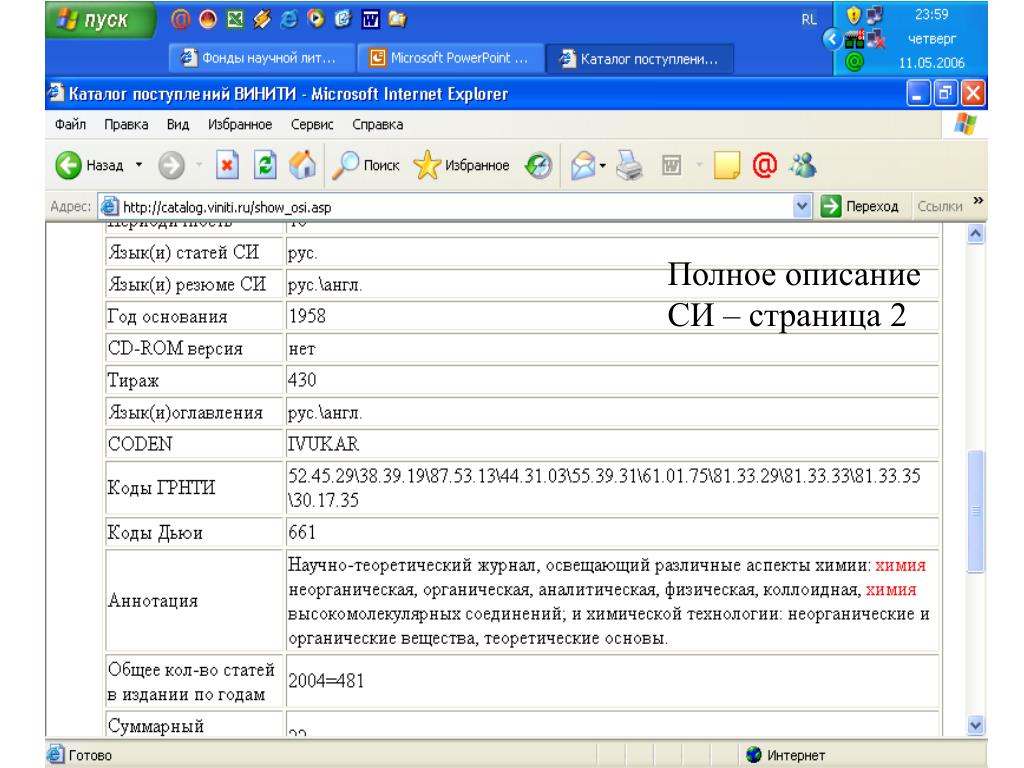This screenshot has width=1024, height=768.
Task: Launch Windows Media Player from quick launch
Action: tap(315, 20)
